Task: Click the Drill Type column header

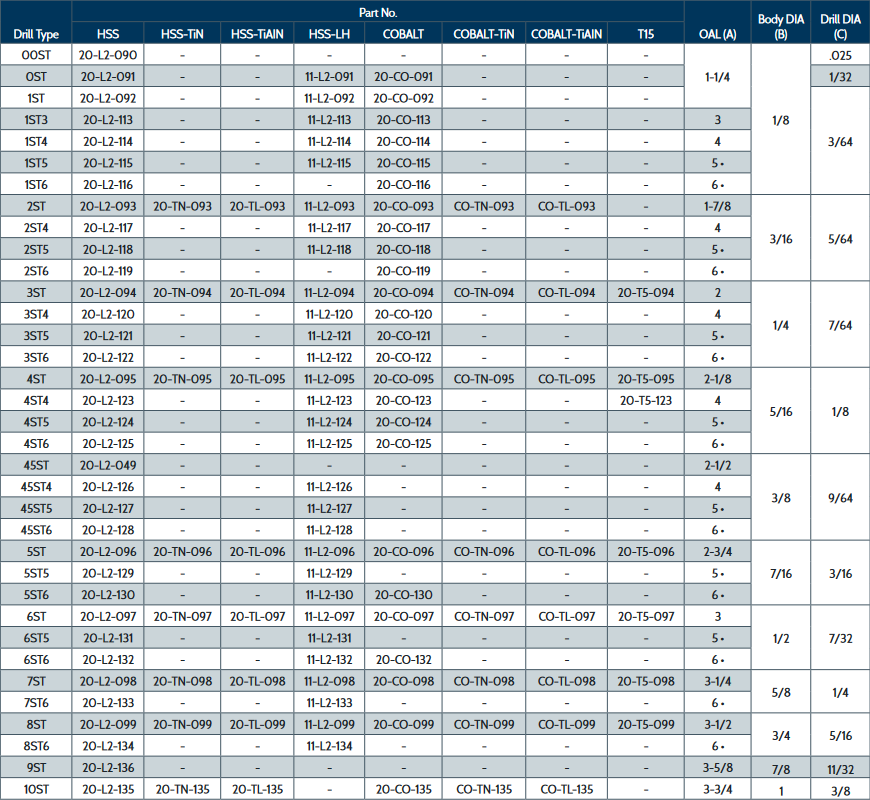Action: point(36,34)
